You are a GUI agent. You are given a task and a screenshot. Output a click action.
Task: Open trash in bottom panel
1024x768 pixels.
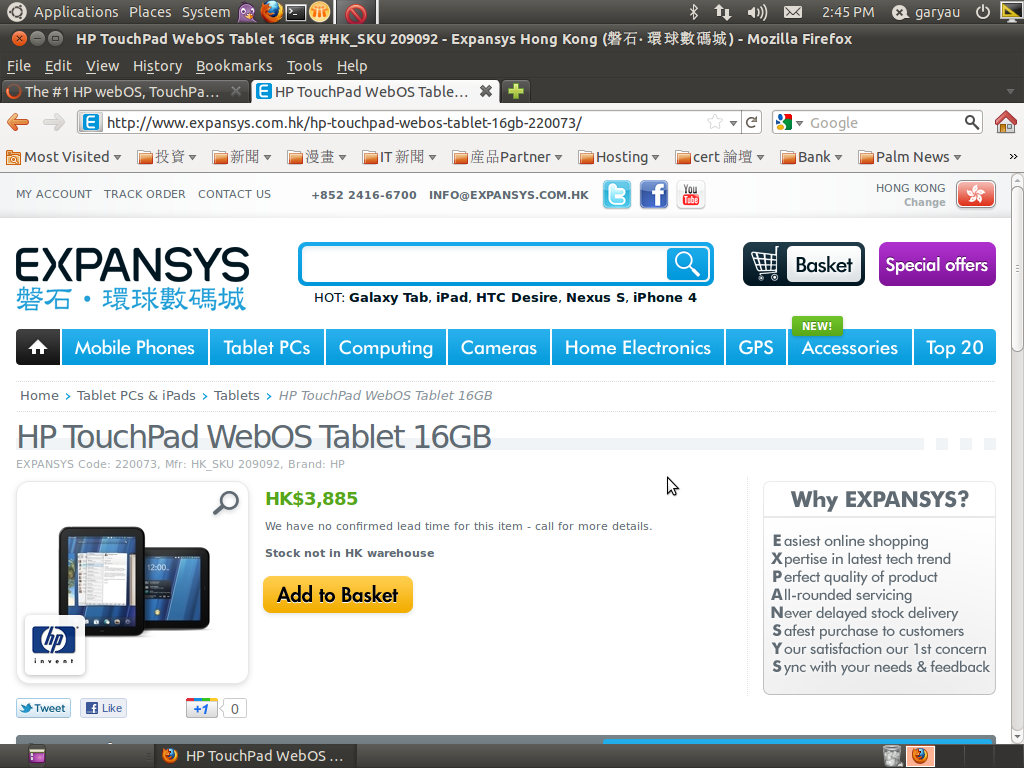click(x=891, y=756)
